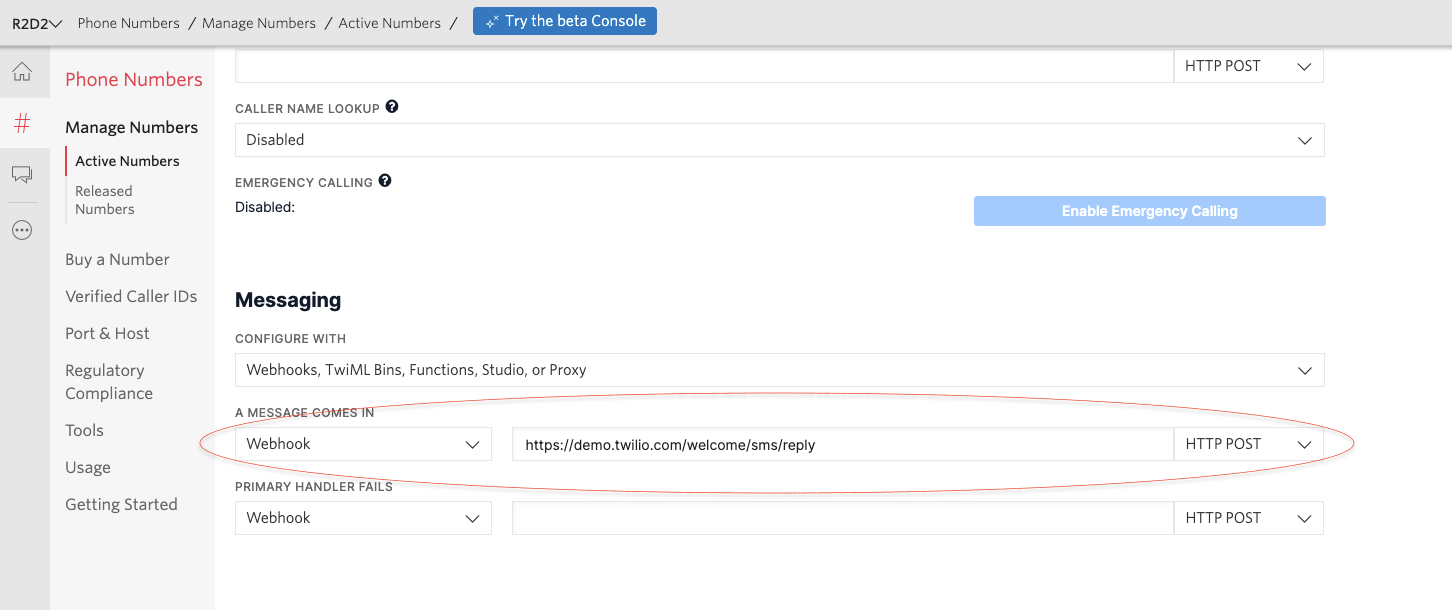Click the Emergency Calling help icon

(x=385, y=181)
